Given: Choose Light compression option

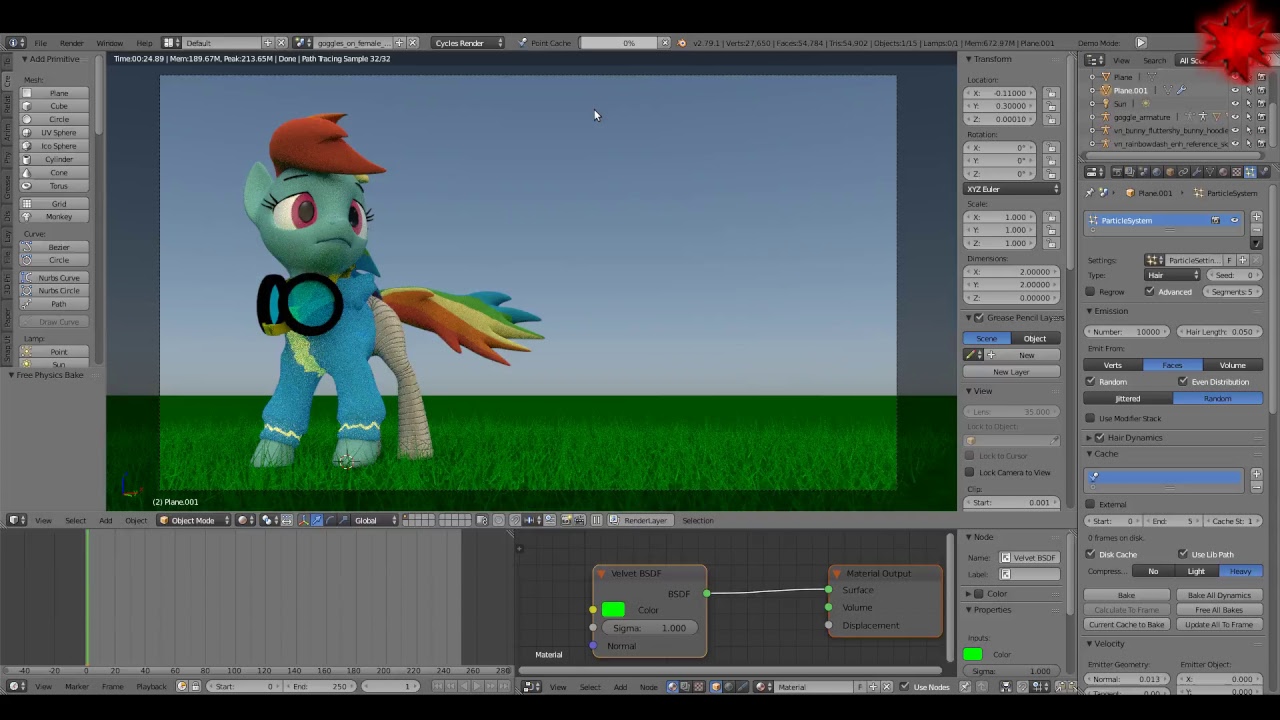Looking at the screenshot, I should [1196, 571].
